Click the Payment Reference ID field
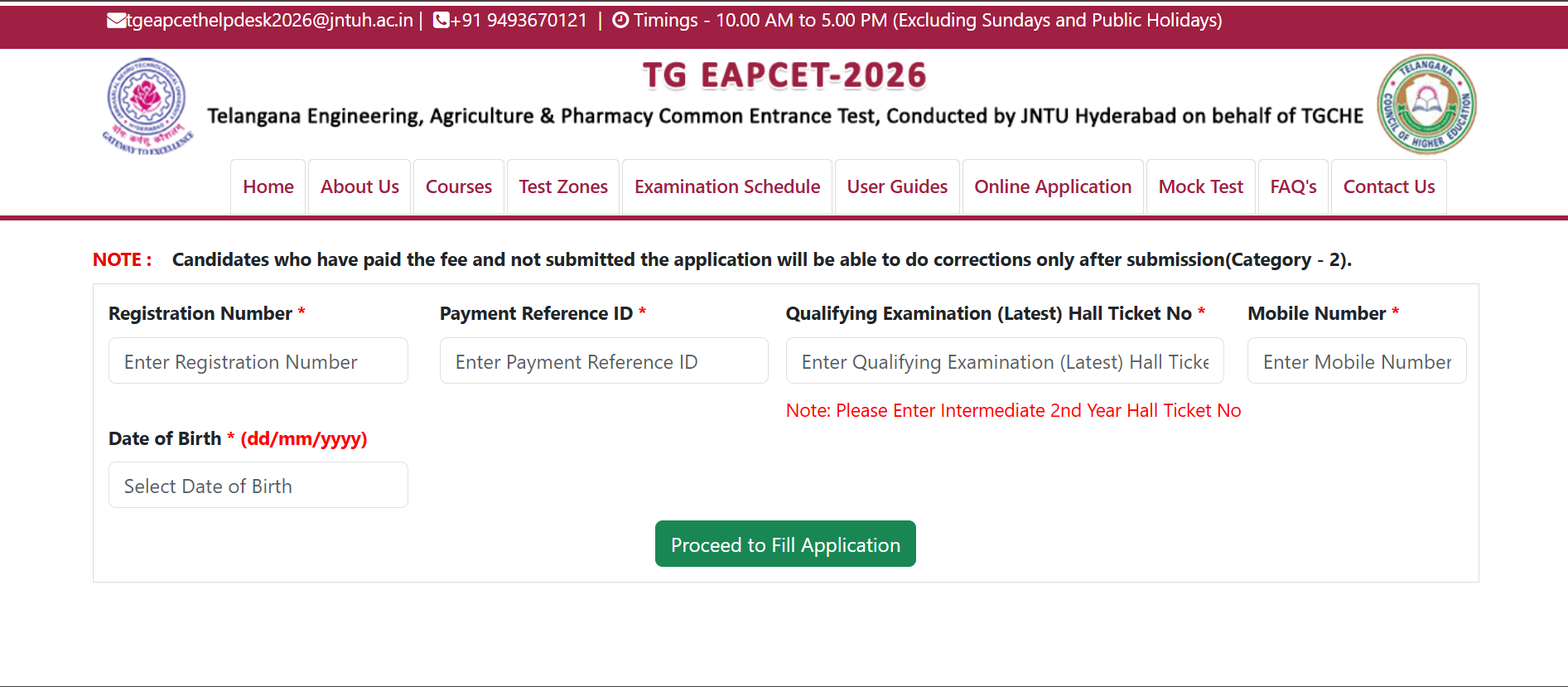The image size is (1568, 687). [x=603, y=361]
